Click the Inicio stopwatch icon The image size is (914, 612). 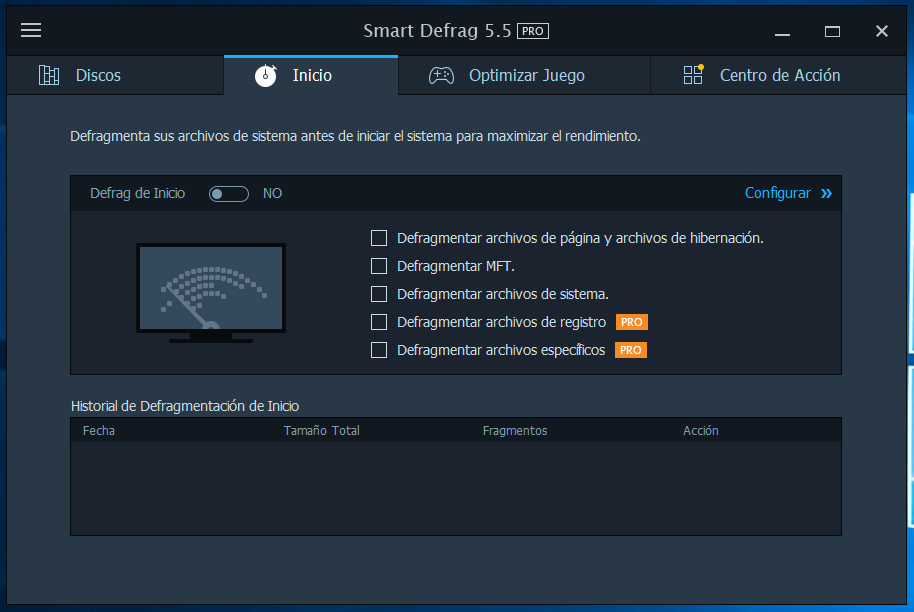pyautogui.click(x=266, y=75)
